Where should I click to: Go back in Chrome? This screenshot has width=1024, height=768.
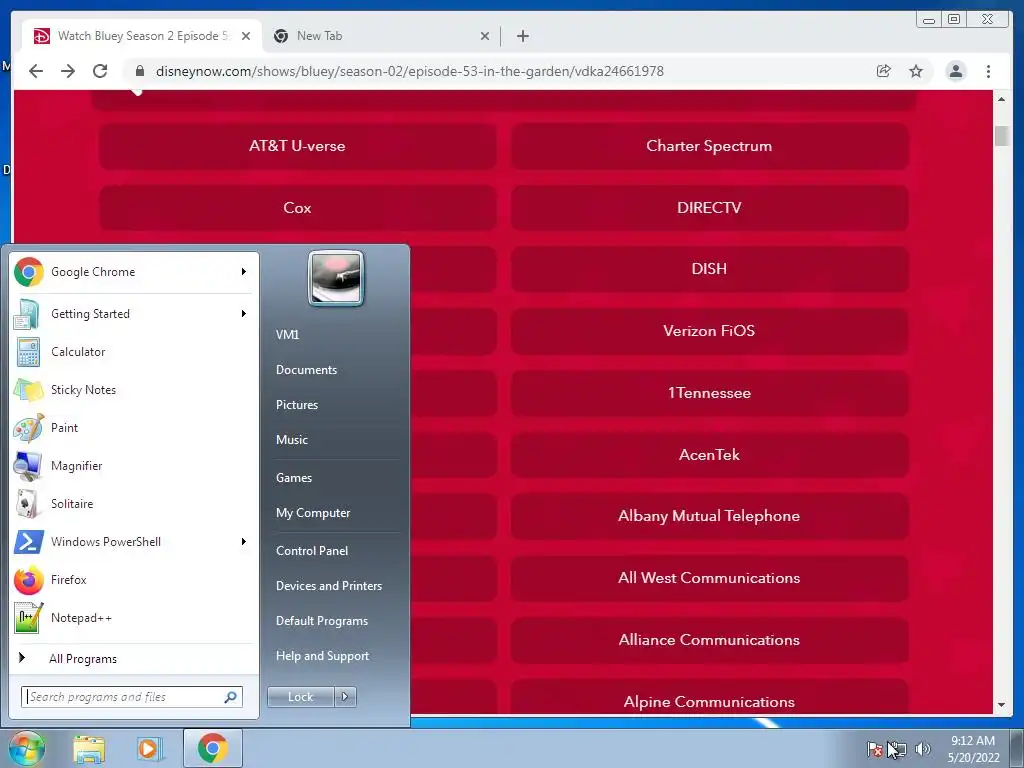36,71
